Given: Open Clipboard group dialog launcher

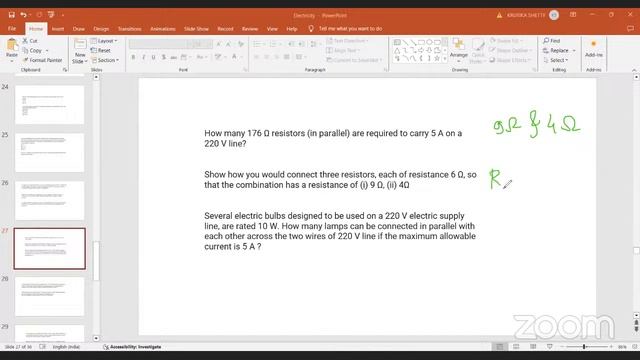Looking at the screenshot, I should tap(64, 70).
